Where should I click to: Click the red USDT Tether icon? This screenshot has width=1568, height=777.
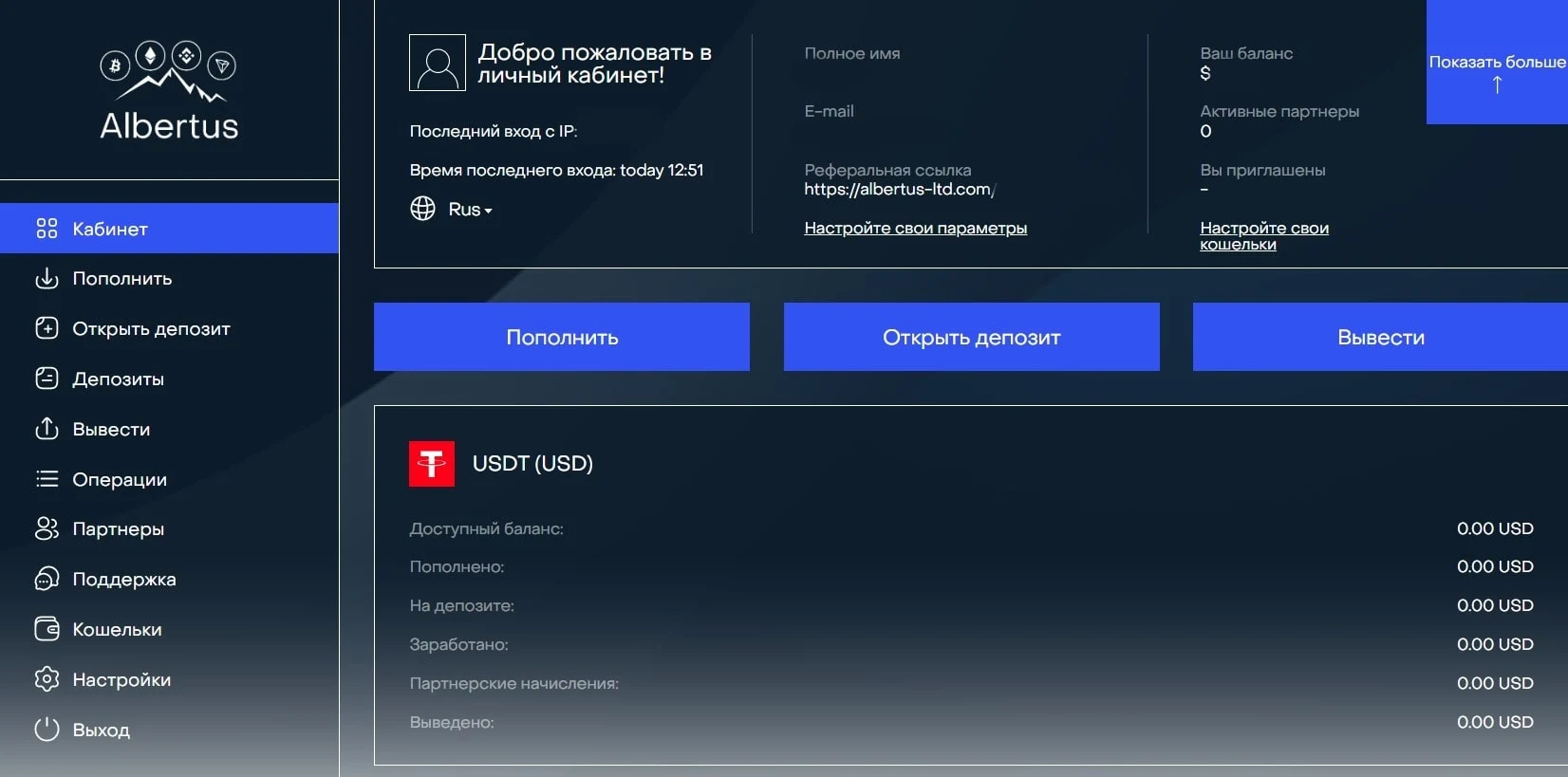[432, 464]
